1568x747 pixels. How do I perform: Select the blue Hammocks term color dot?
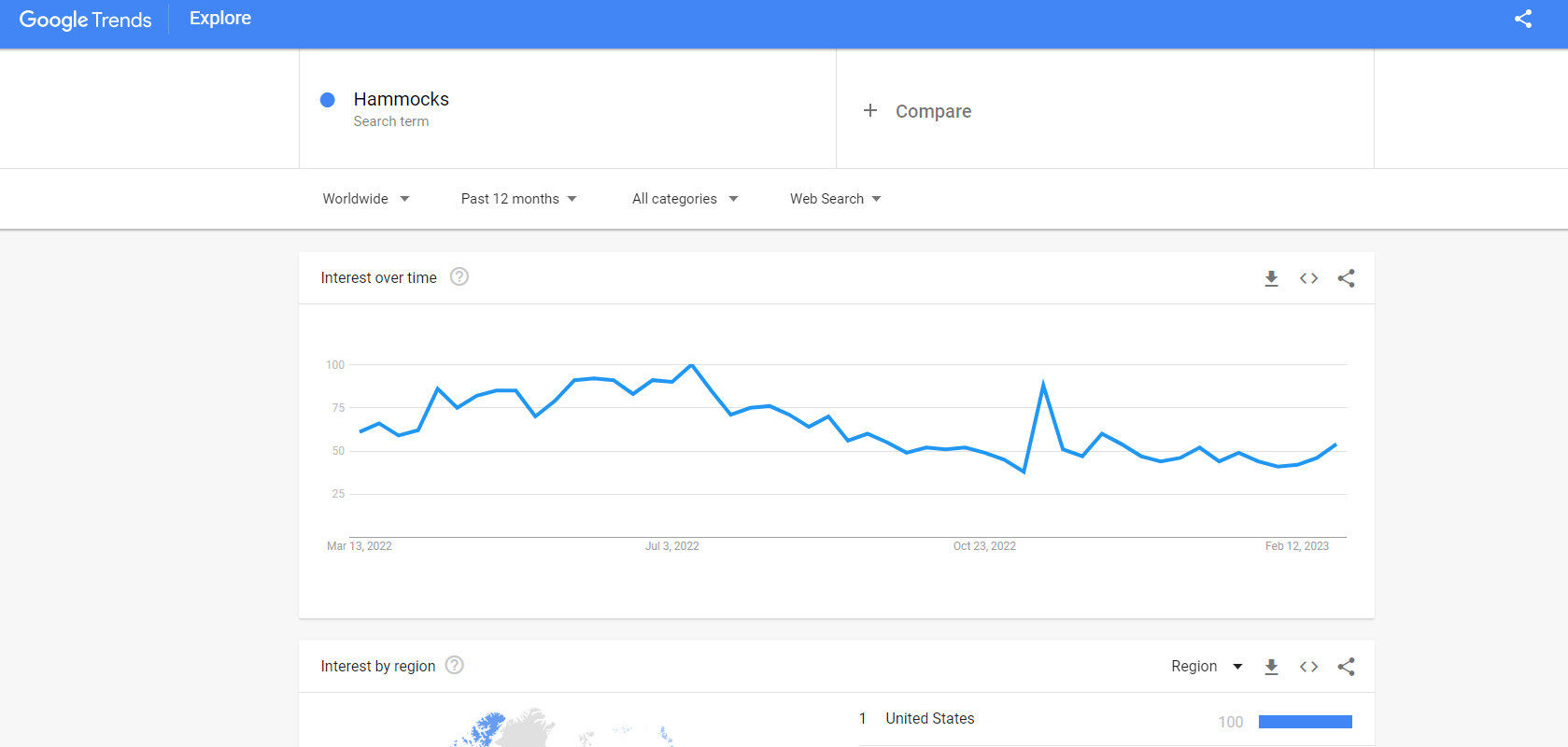click(328, 100)
